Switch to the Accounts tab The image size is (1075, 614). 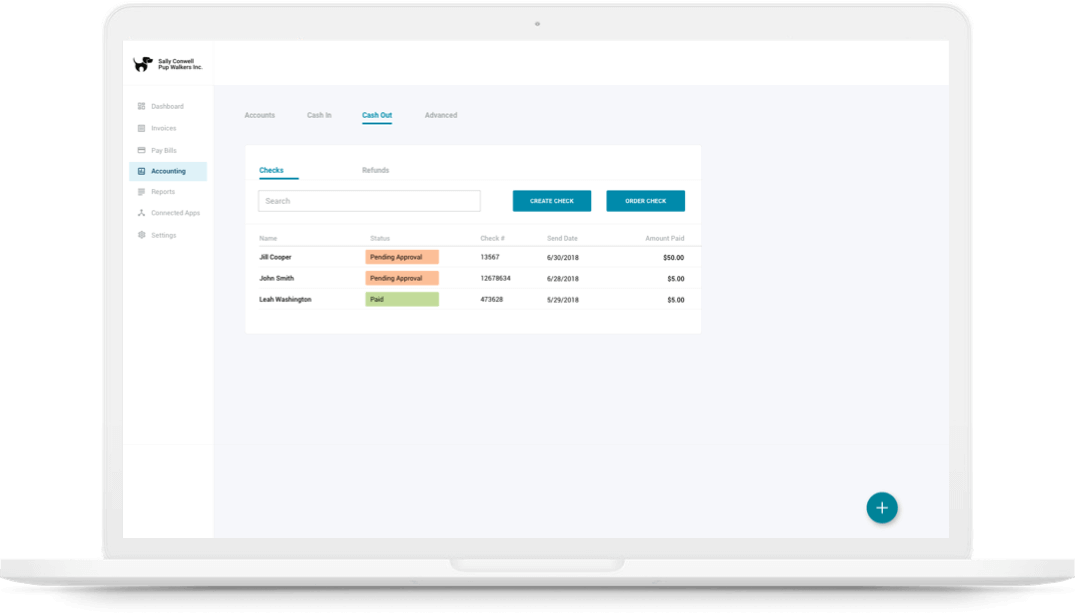259,116
